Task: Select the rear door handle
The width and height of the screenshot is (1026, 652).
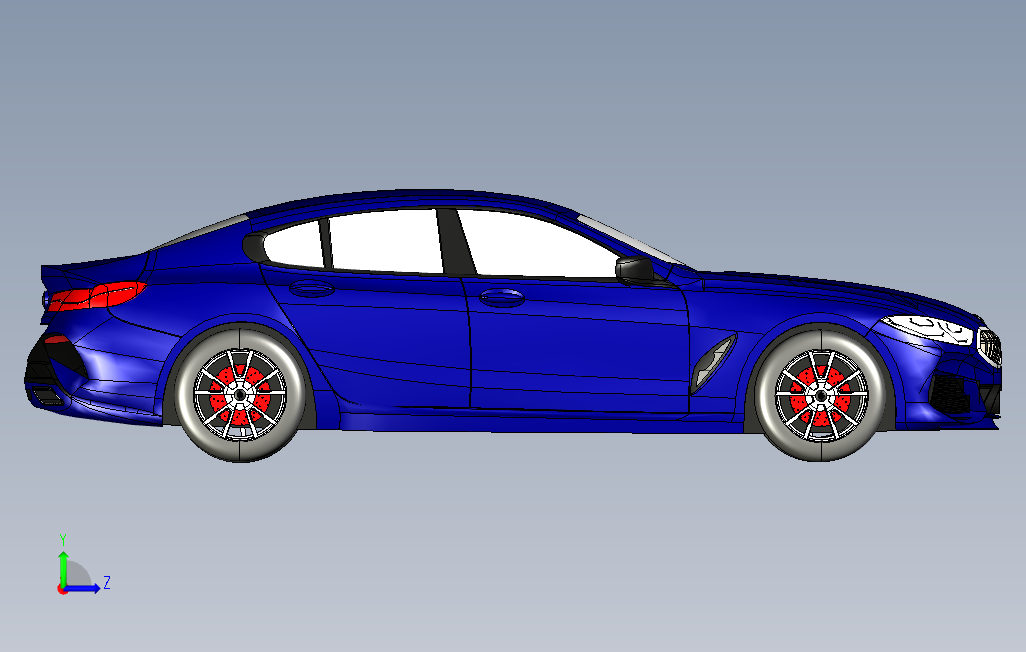Action: coord(311,288)
